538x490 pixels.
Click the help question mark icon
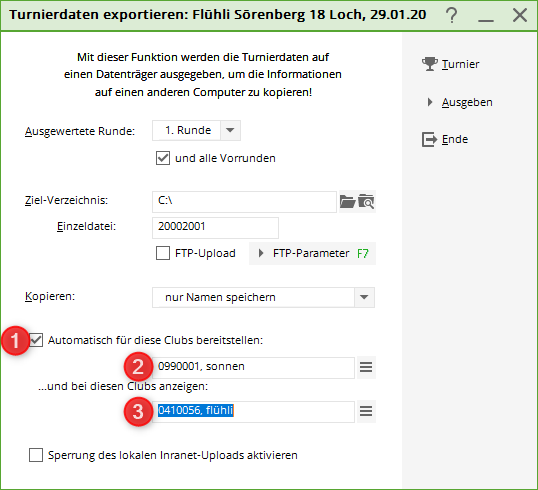pyautogui.click(x=452, y=15)
